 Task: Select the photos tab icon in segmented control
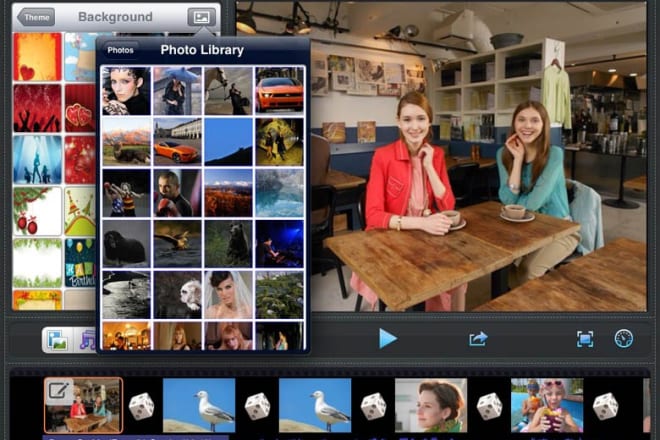click(58, 340)
